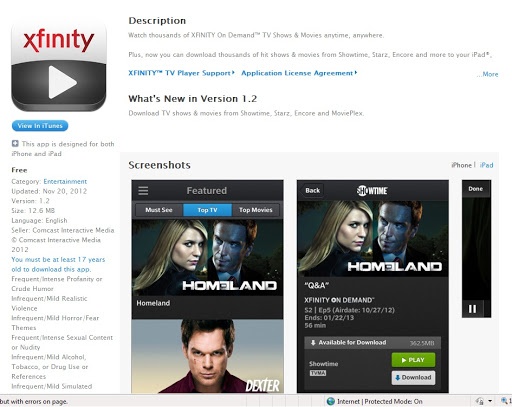Click the zoom magnifier icon in status bar
Screen dimensions: 512x407
point(504,401)
